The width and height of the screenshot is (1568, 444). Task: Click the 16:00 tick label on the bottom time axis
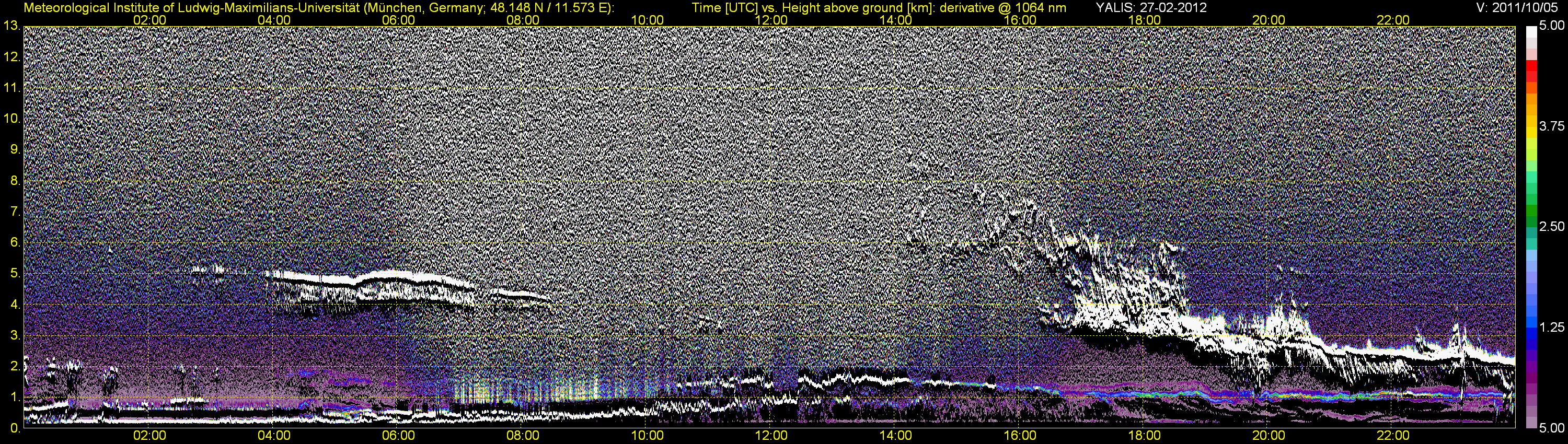(x=1020, y=436)
